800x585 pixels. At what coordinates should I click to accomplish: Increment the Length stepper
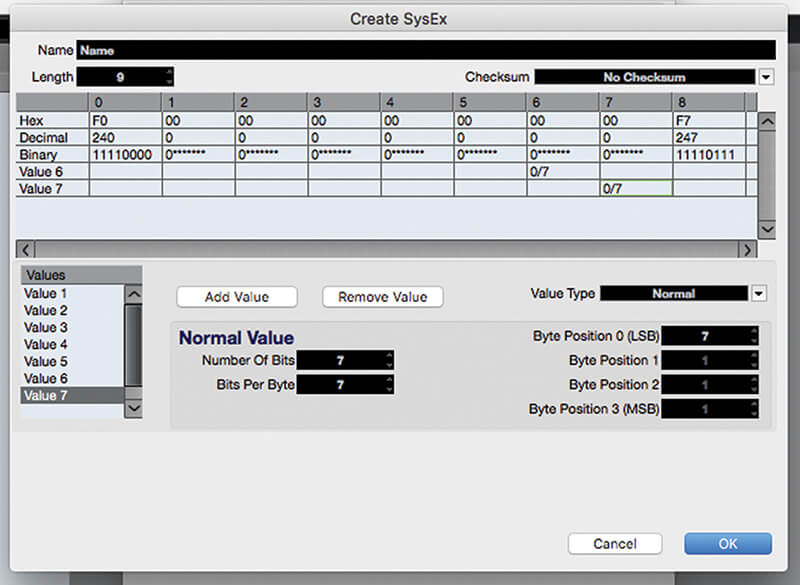tap(171, 72)
